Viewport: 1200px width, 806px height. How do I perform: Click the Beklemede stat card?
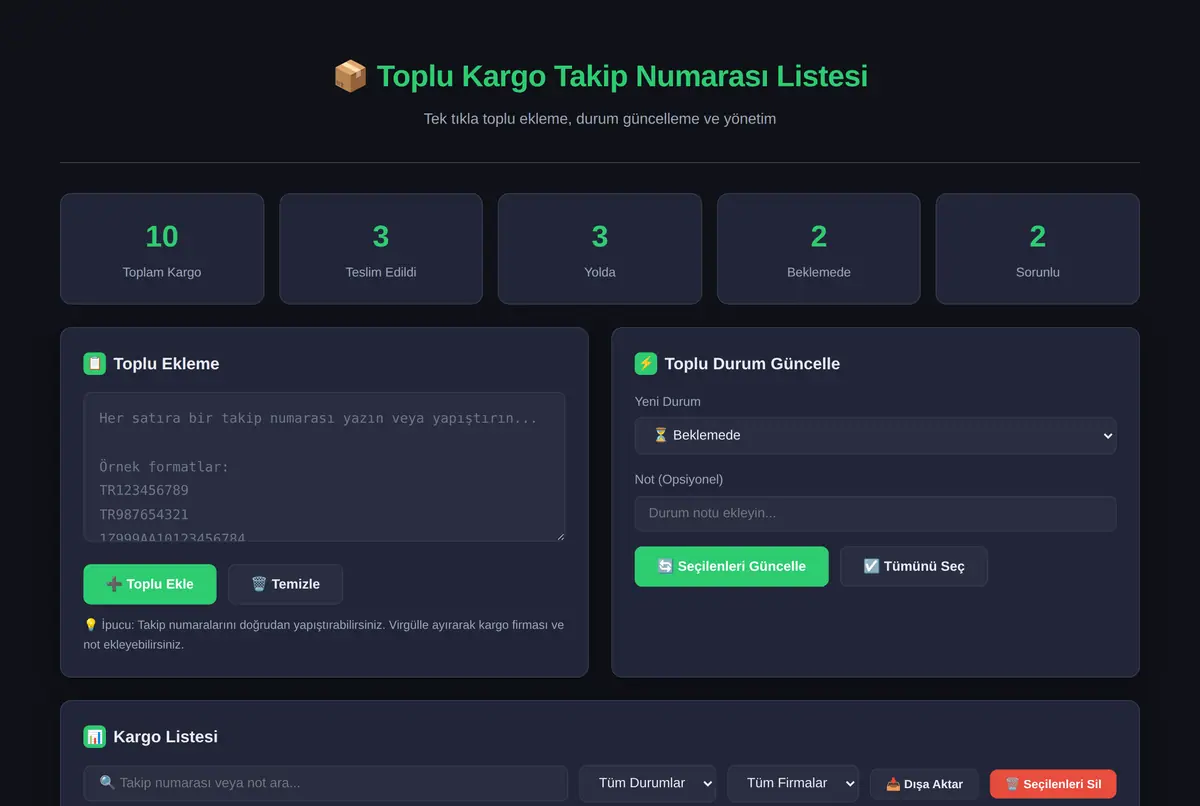click(819, 249)
